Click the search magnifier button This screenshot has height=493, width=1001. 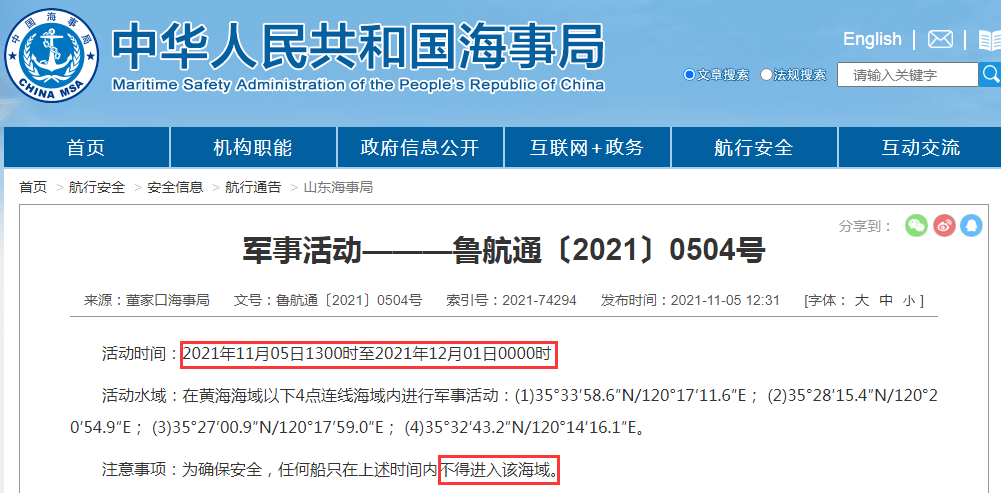tap(990, 74)
